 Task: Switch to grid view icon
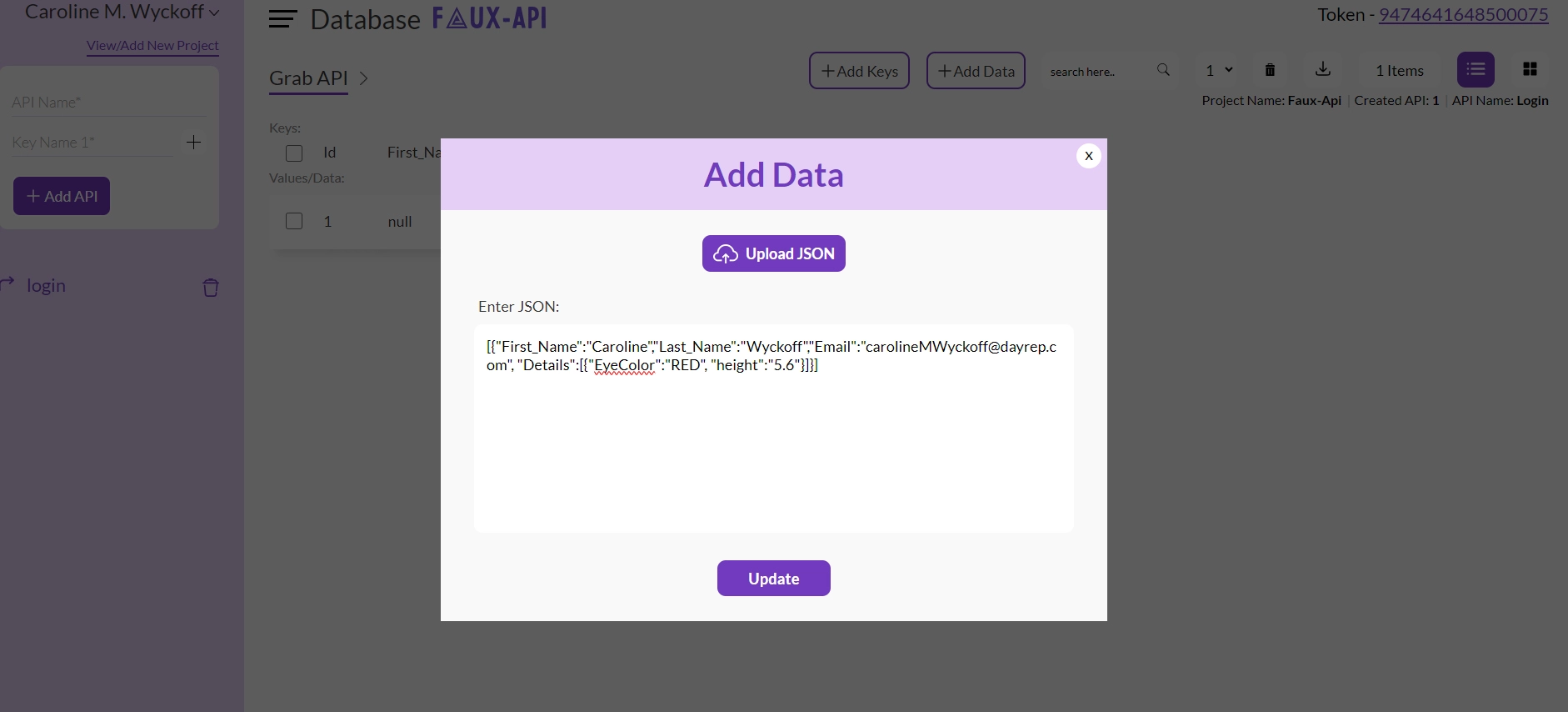click(x=1530, y=70)
